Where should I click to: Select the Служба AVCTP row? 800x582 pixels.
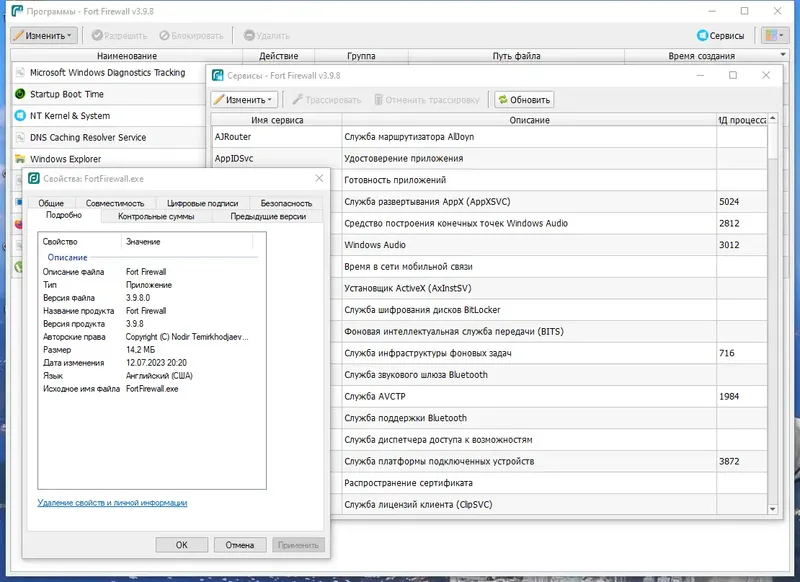point(548,396)
